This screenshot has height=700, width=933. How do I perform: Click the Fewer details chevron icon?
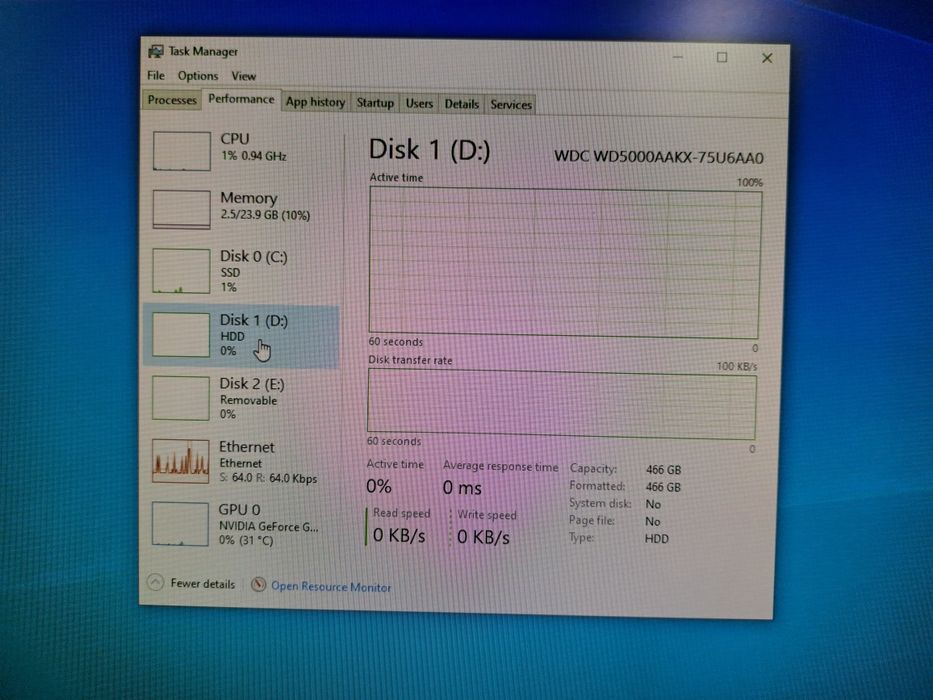(x=155, y=582)
